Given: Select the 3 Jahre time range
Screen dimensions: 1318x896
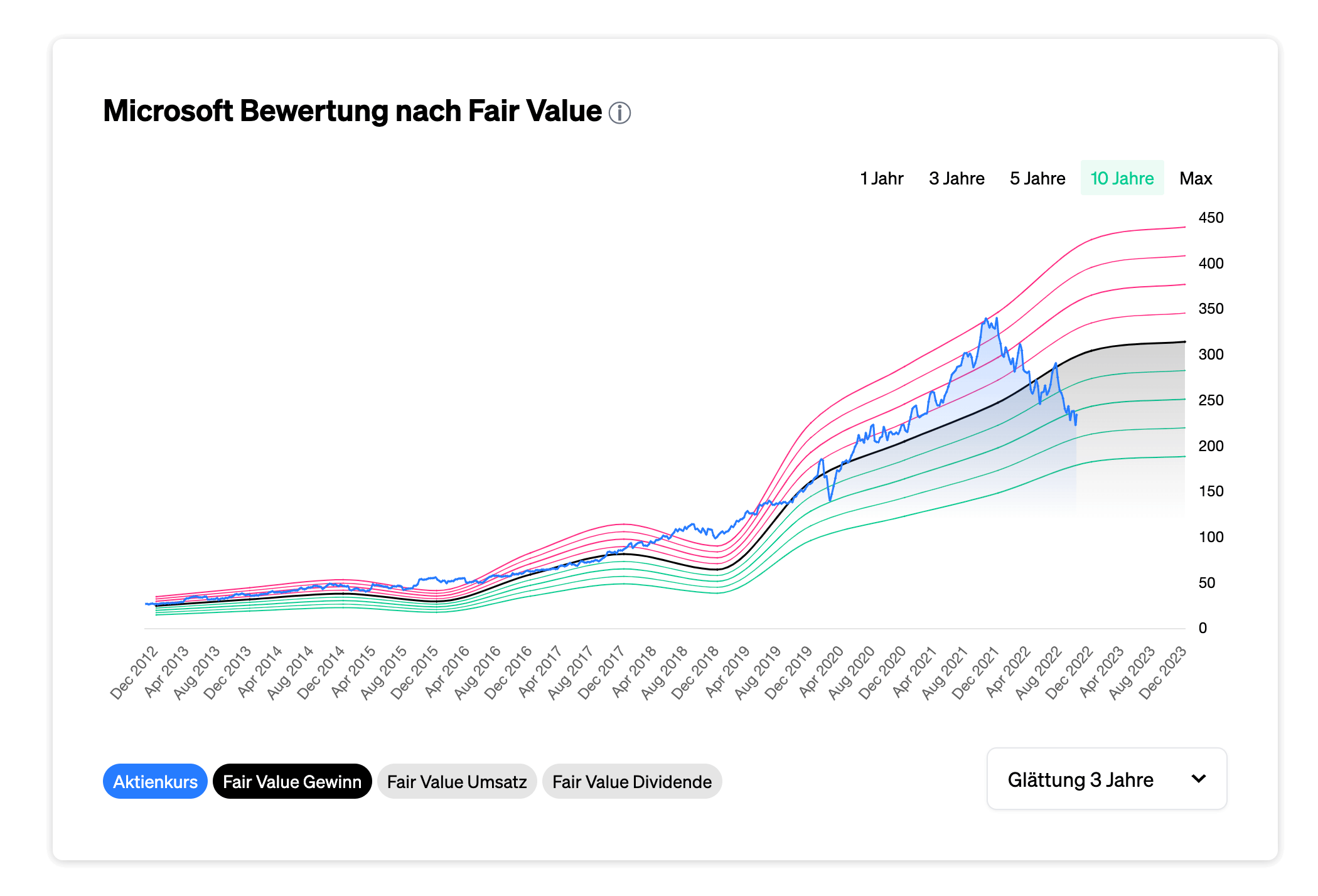Looking at the screenshot, I should click(x=956, y=178).
